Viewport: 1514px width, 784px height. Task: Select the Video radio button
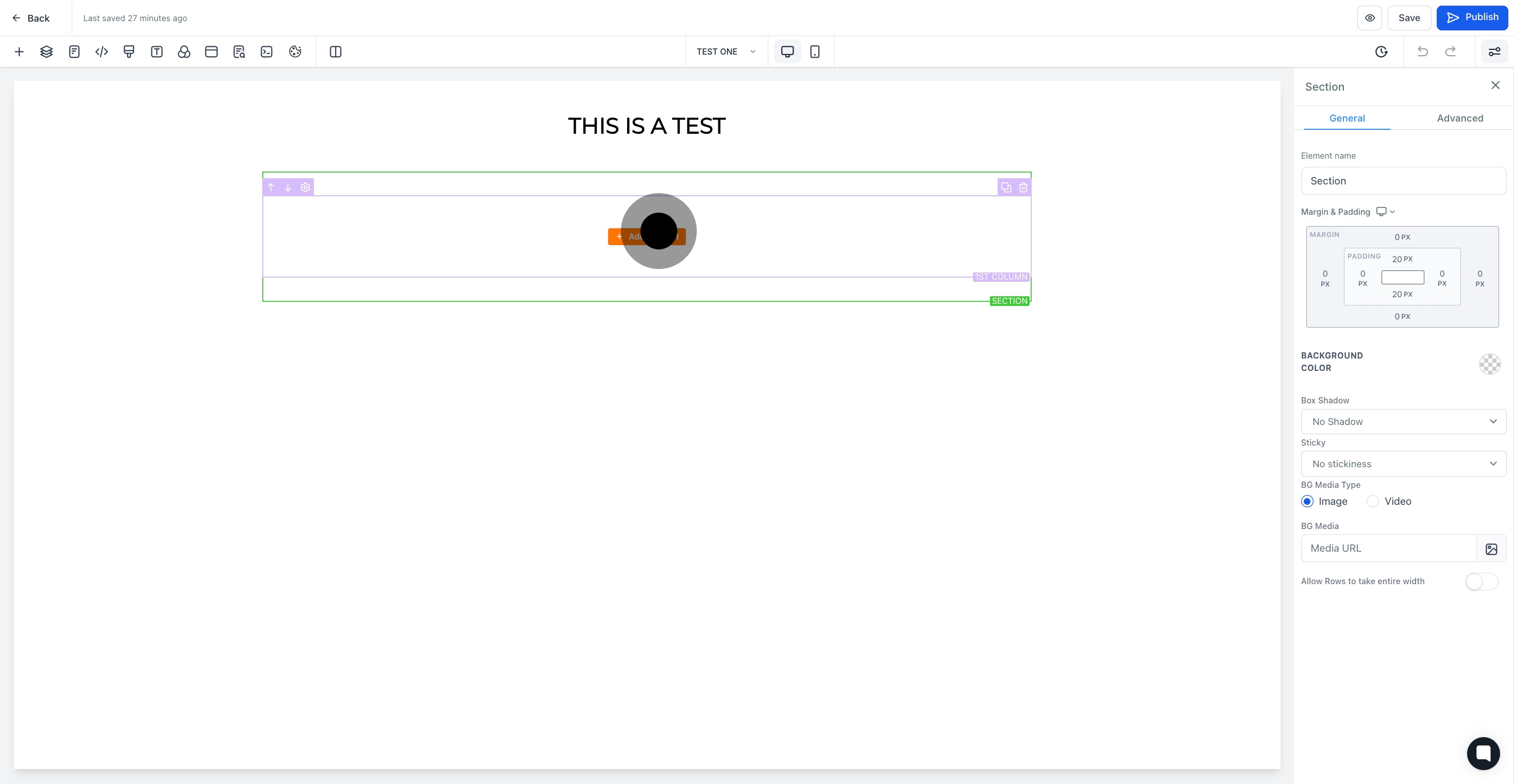click(1372, 501)
